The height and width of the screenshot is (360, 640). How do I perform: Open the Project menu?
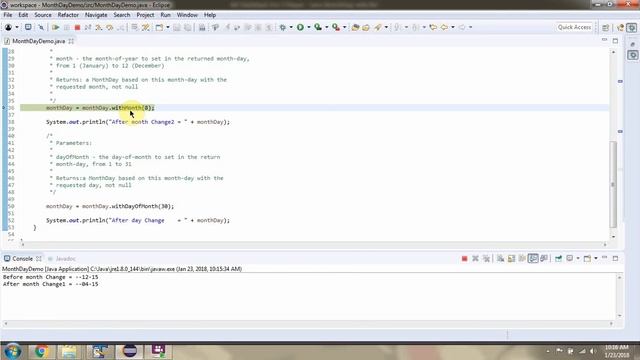pyautogui.click(x=145, y=15)
